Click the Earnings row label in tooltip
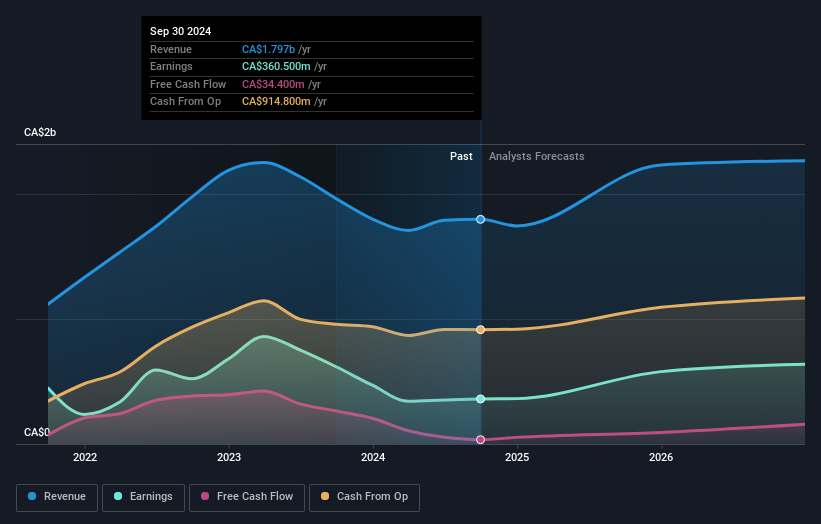 [x=171, y=66]
